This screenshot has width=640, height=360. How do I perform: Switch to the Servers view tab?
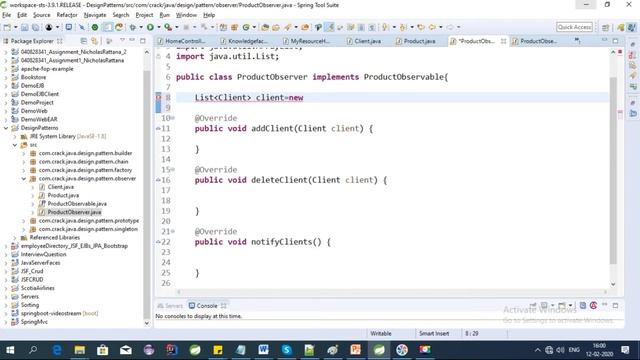point(170,306)
